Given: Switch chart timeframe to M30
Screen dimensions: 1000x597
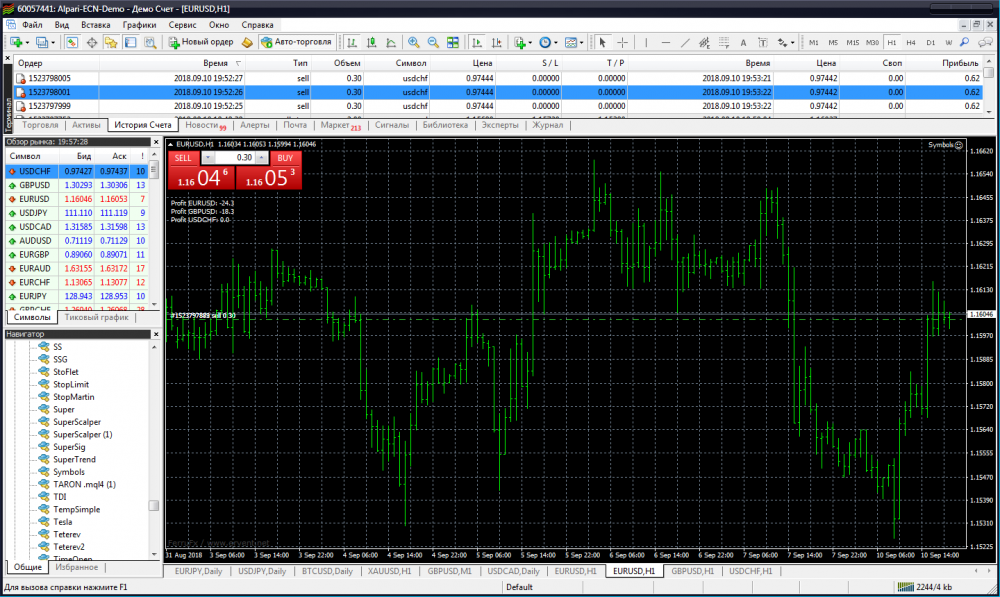Looking at the screenshot, I should click(872, 42).
